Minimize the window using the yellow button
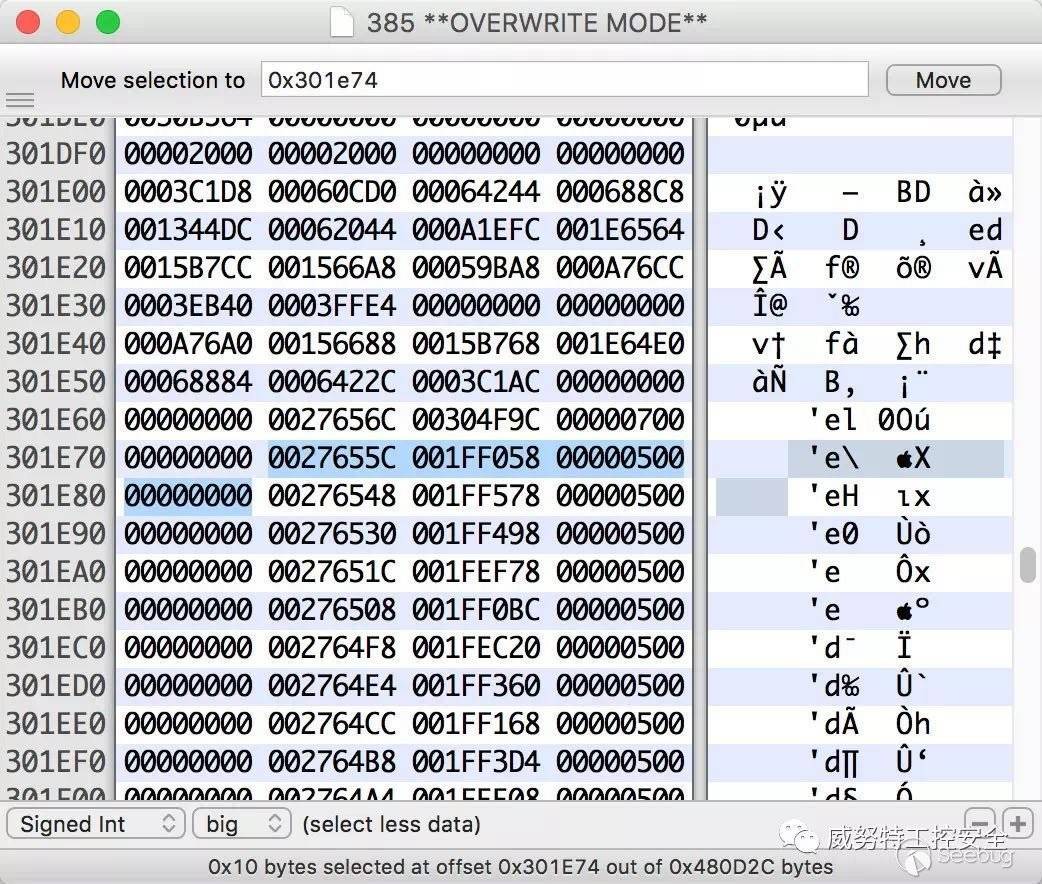 click(68, 22)
